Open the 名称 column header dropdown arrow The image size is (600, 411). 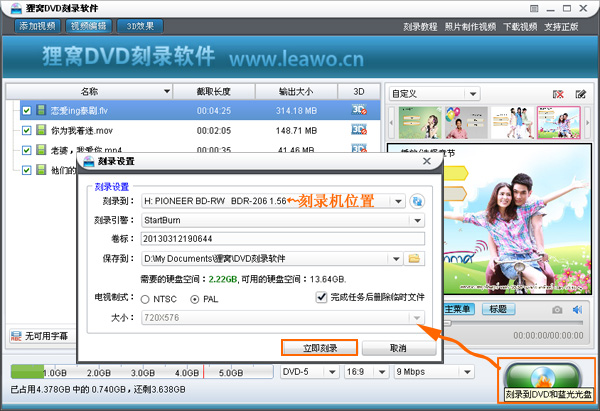[x=167, y=91]
